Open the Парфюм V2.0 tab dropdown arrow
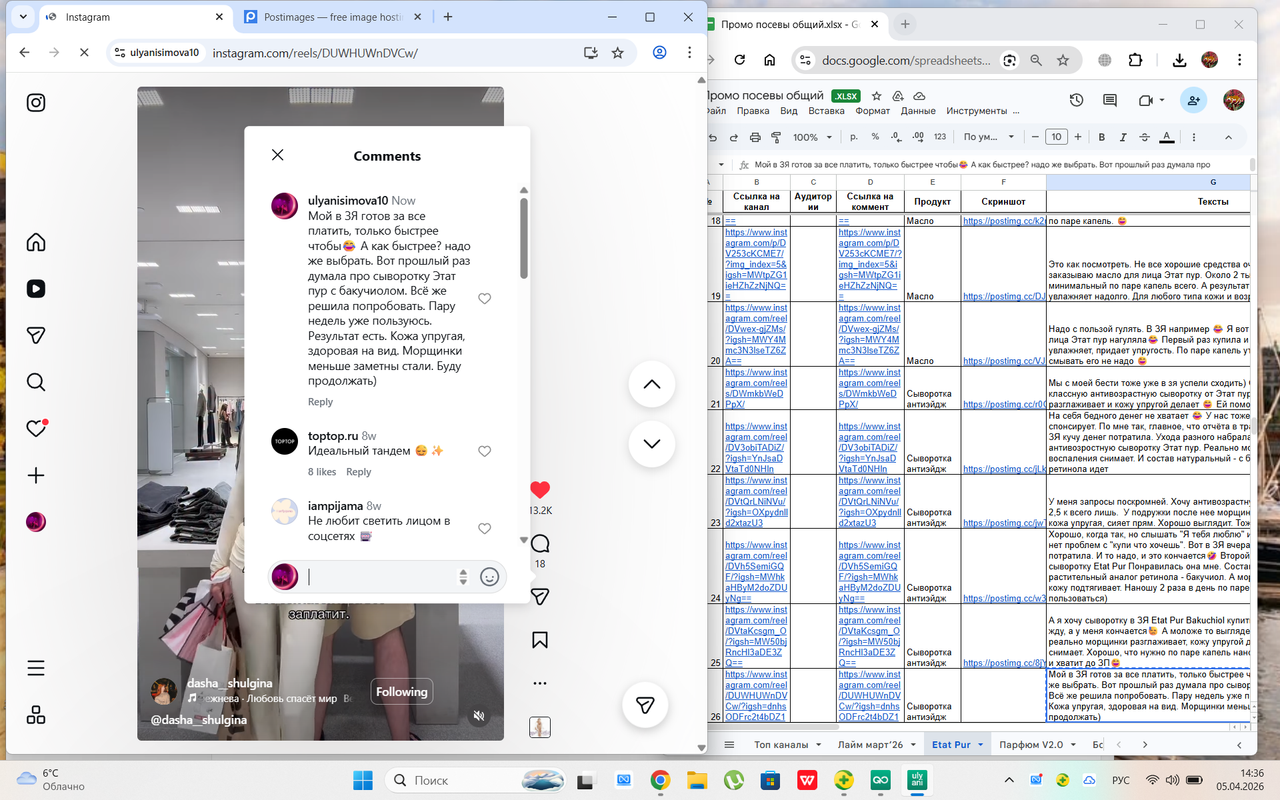 coord(1072,746)
